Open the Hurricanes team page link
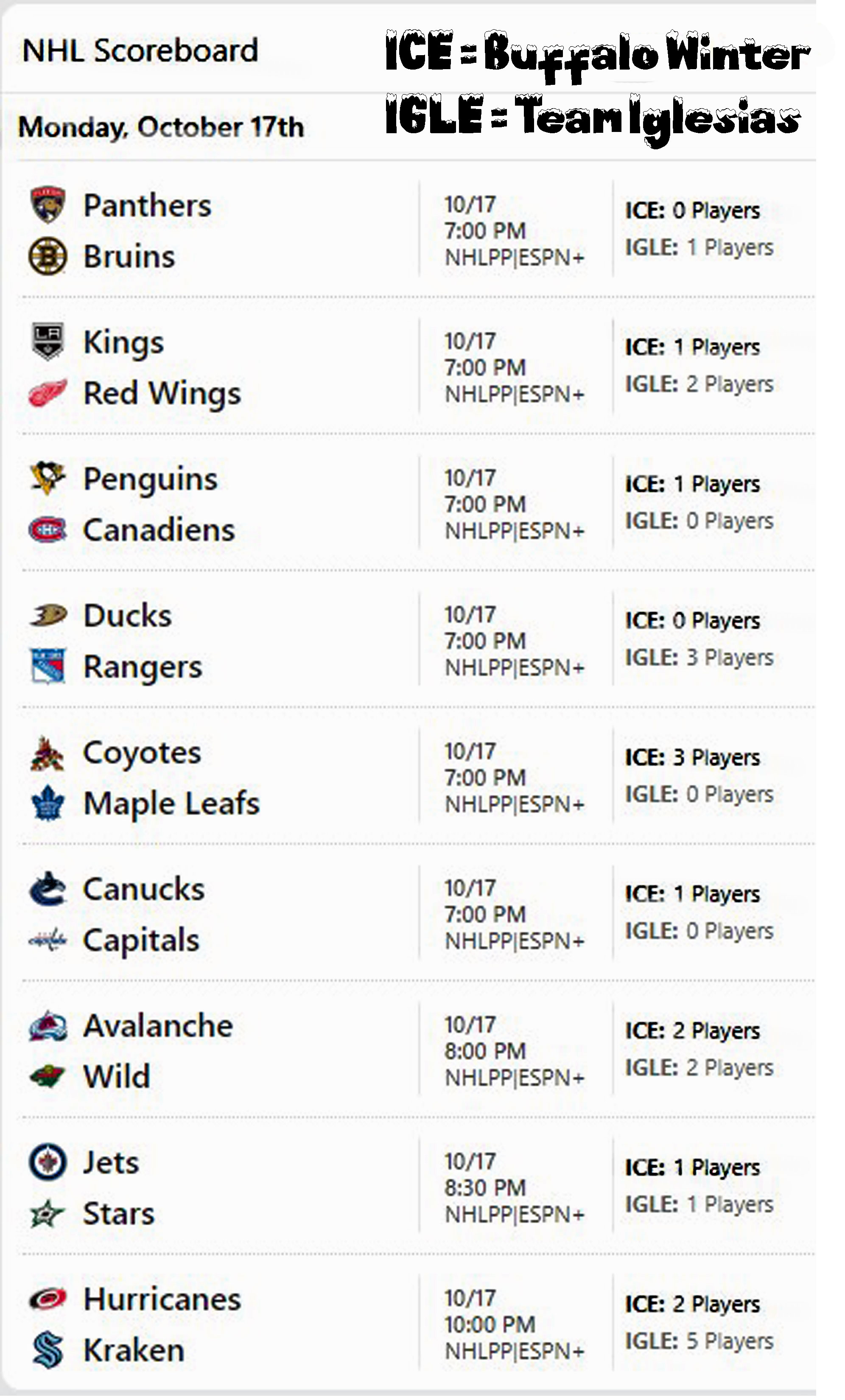The image size is (845, 1400). coord(162,1299)
